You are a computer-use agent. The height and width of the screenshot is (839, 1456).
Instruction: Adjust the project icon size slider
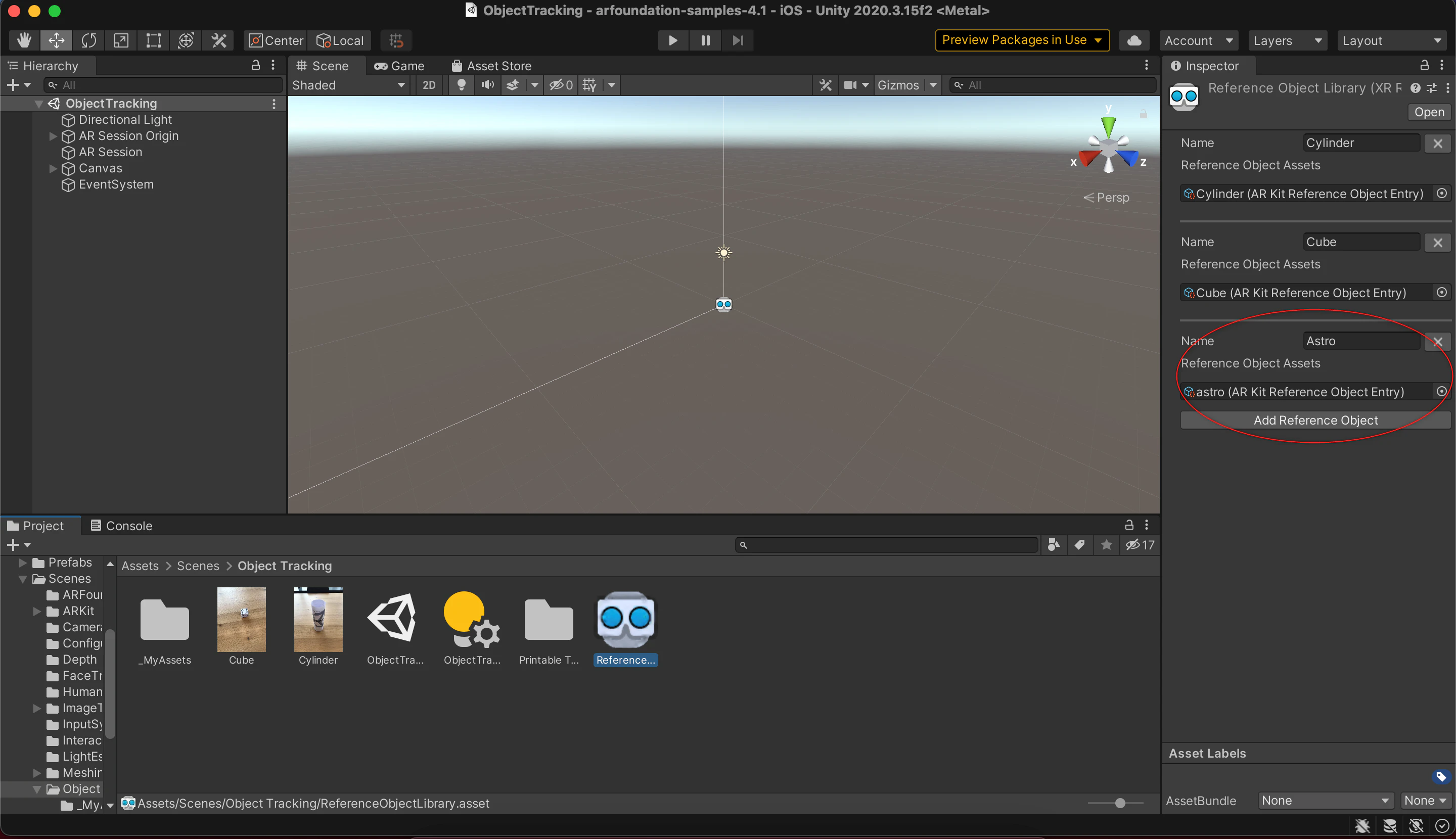(1119, 803)
